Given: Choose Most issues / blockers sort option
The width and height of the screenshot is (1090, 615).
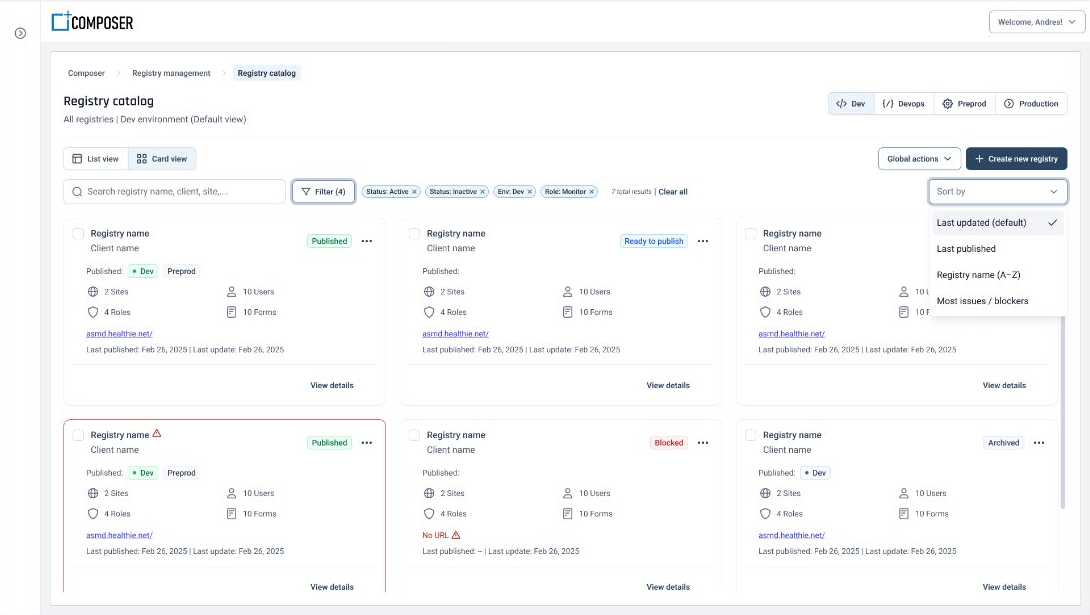Looking at the screenshot, I should coord(997,301).
